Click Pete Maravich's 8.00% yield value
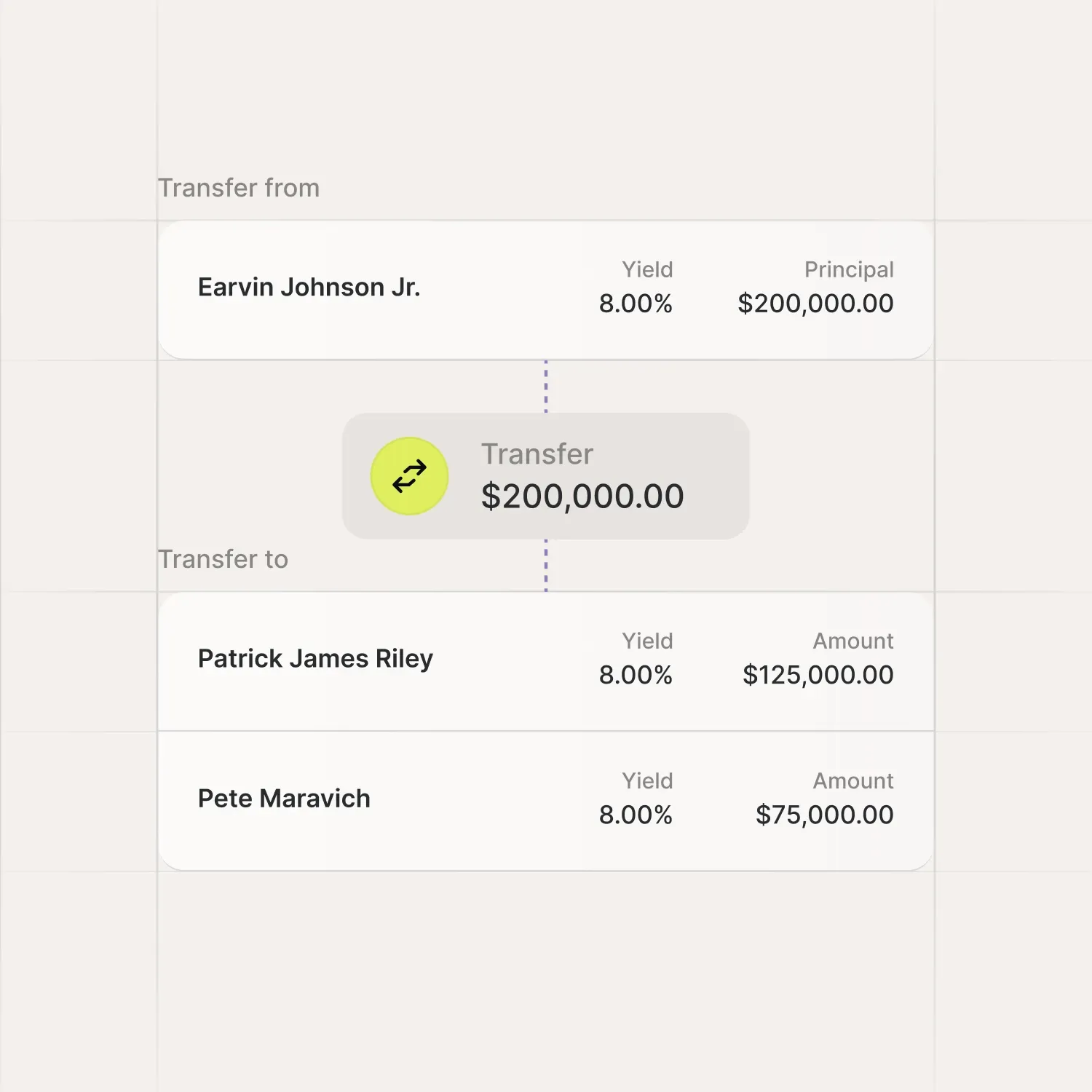Screen dimensions: 1092x1092 (636, 815)
